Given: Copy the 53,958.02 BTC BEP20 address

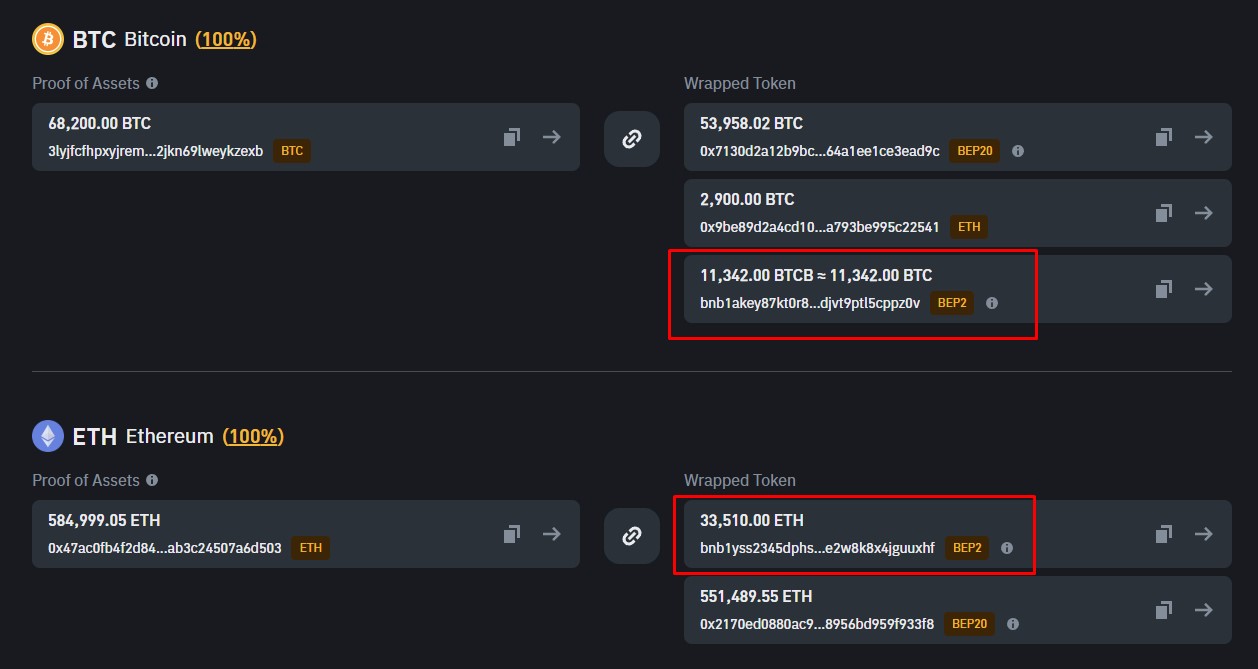Looking at the screenshot, I should [1163, 137].
